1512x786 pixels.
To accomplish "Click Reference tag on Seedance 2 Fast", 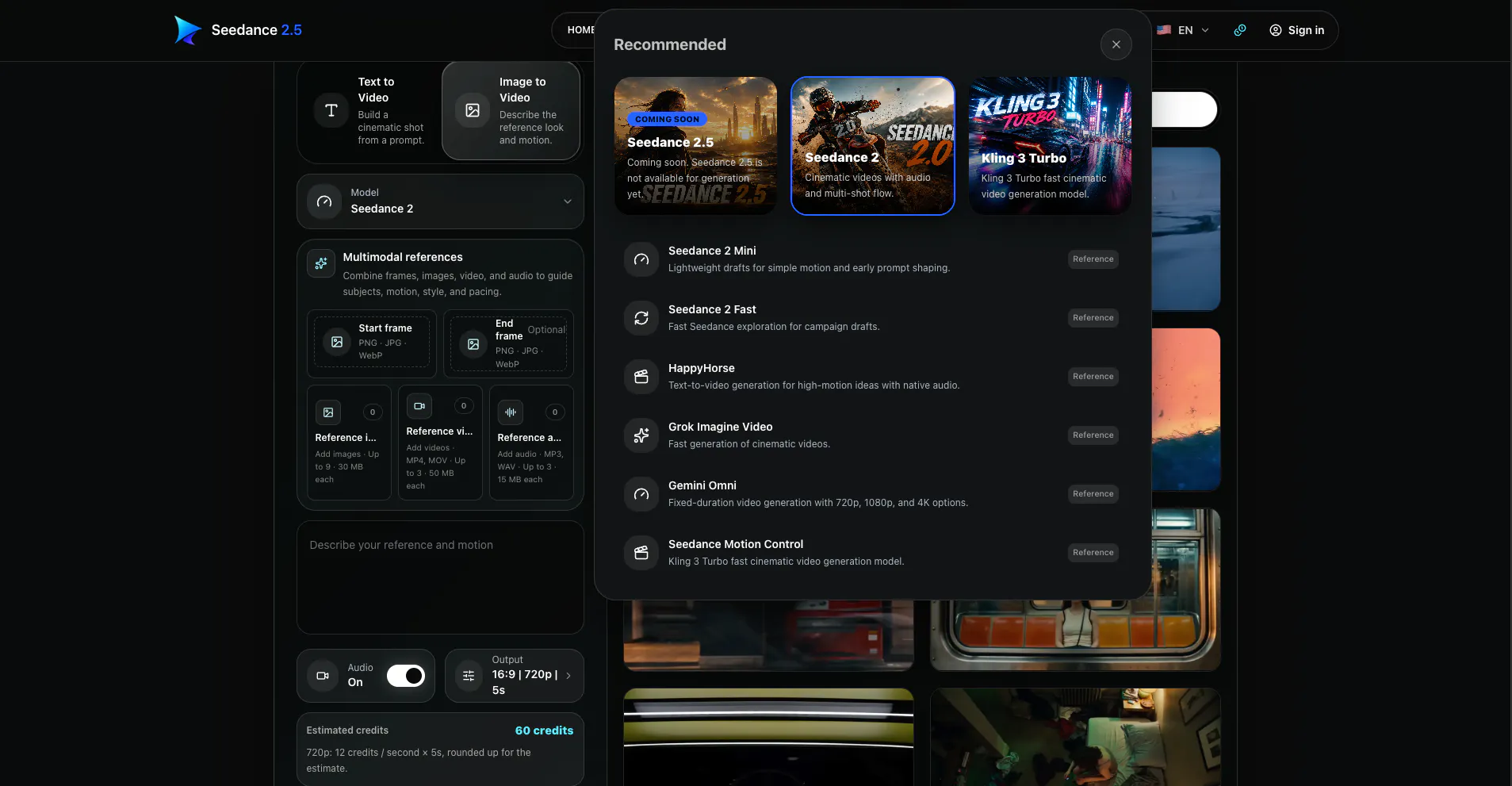I will pyautogui.click(x=1093, y=318).
